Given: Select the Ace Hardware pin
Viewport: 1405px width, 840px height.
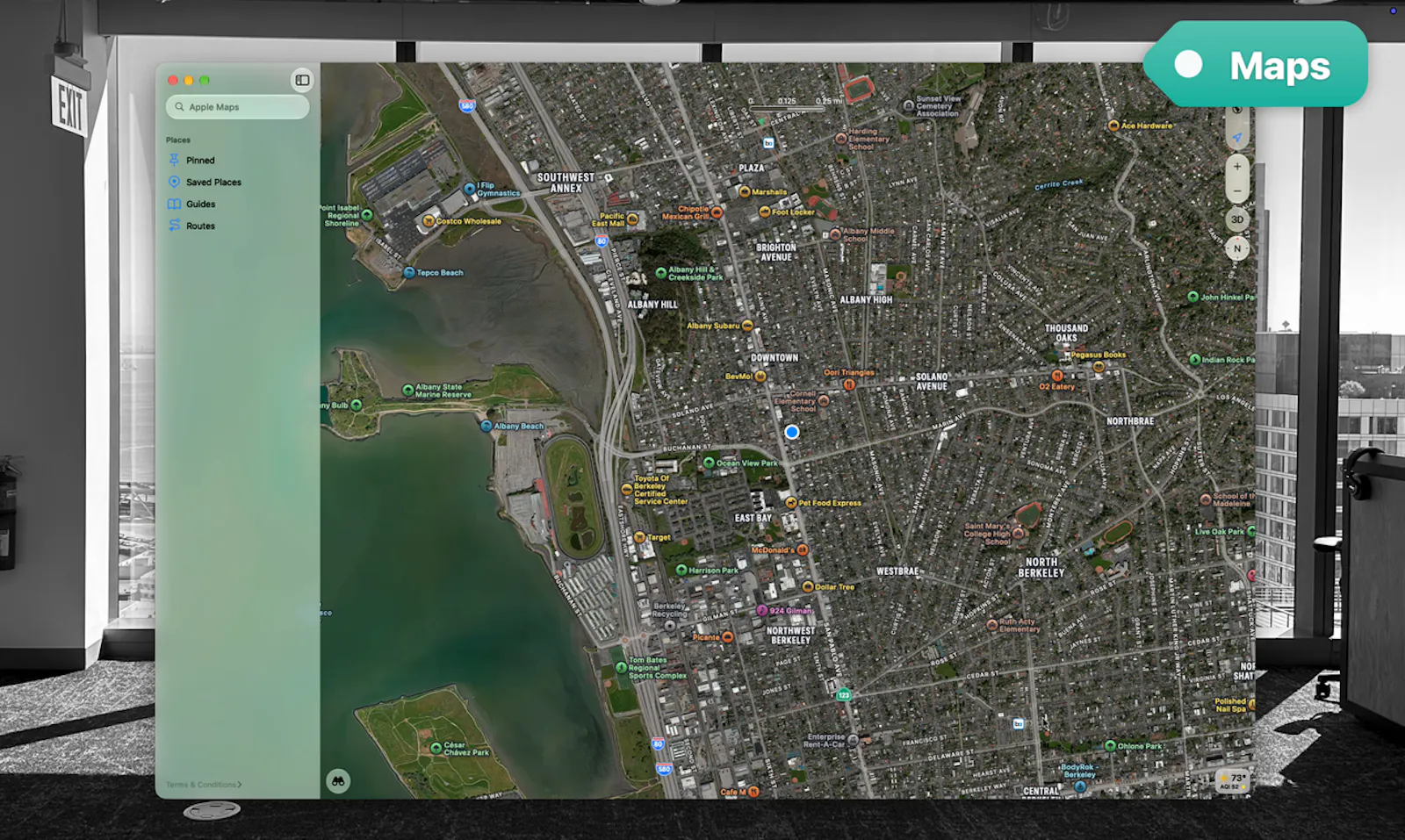Looking at the screenshot, I should (1113, 126).
